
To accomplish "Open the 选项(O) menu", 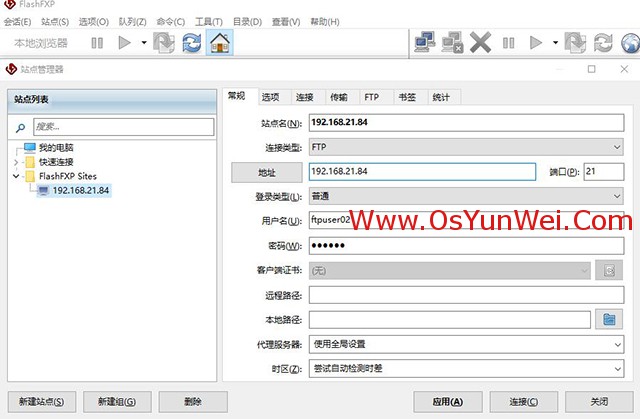I will [x=93, y=22].
